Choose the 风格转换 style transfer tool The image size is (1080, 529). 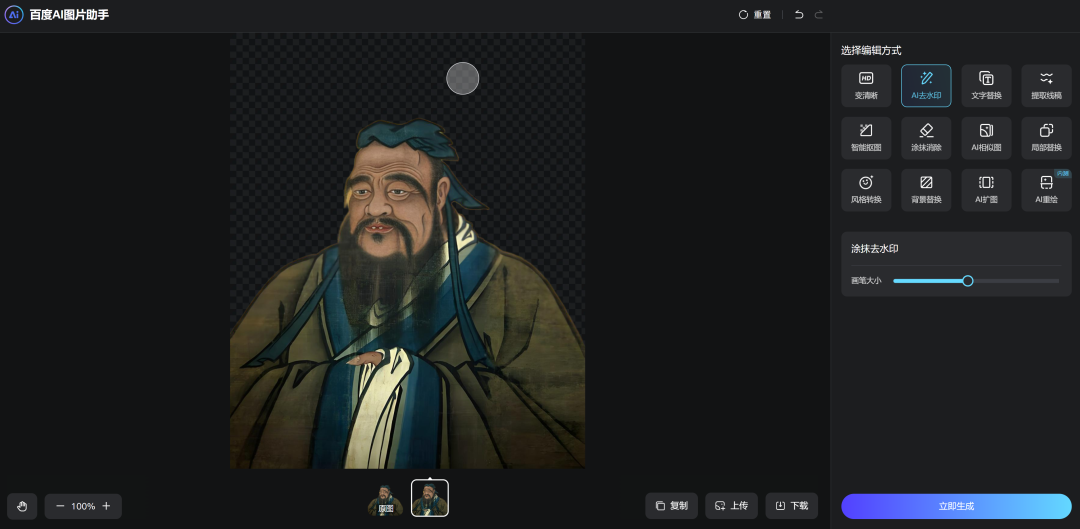[866, 190]
